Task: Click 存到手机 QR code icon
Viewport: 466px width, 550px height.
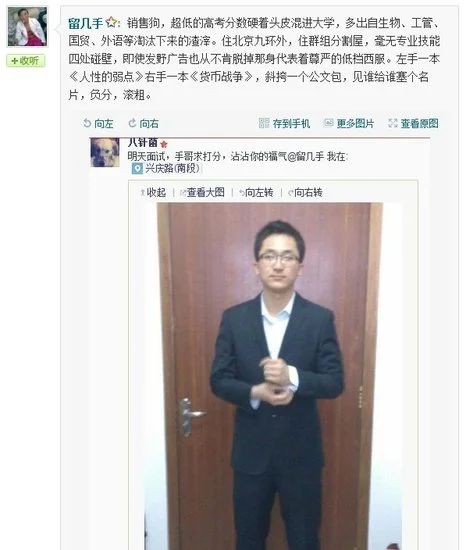Action: coord(264,123)
